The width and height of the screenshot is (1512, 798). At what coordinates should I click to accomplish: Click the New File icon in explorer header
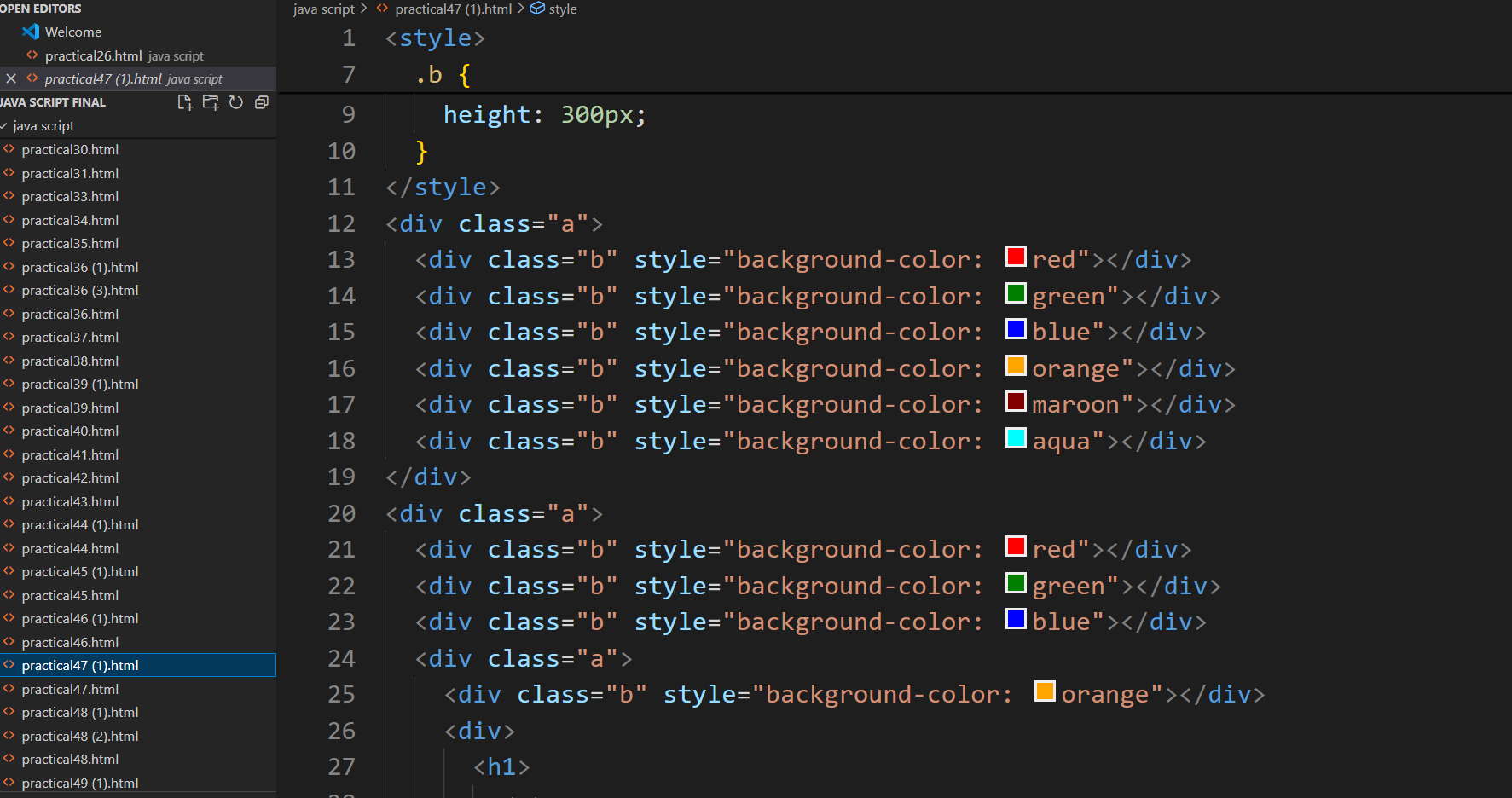[184, 102]
